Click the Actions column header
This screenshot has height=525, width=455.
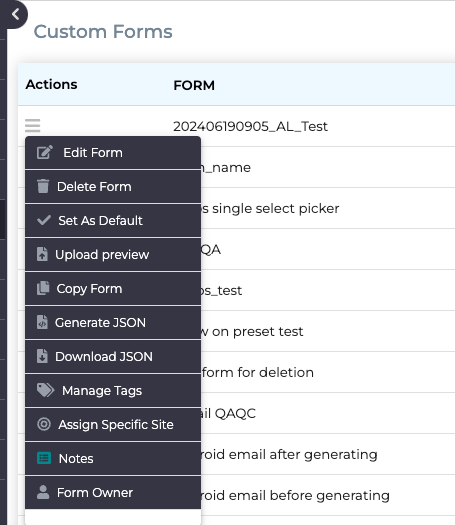point(51,84)
